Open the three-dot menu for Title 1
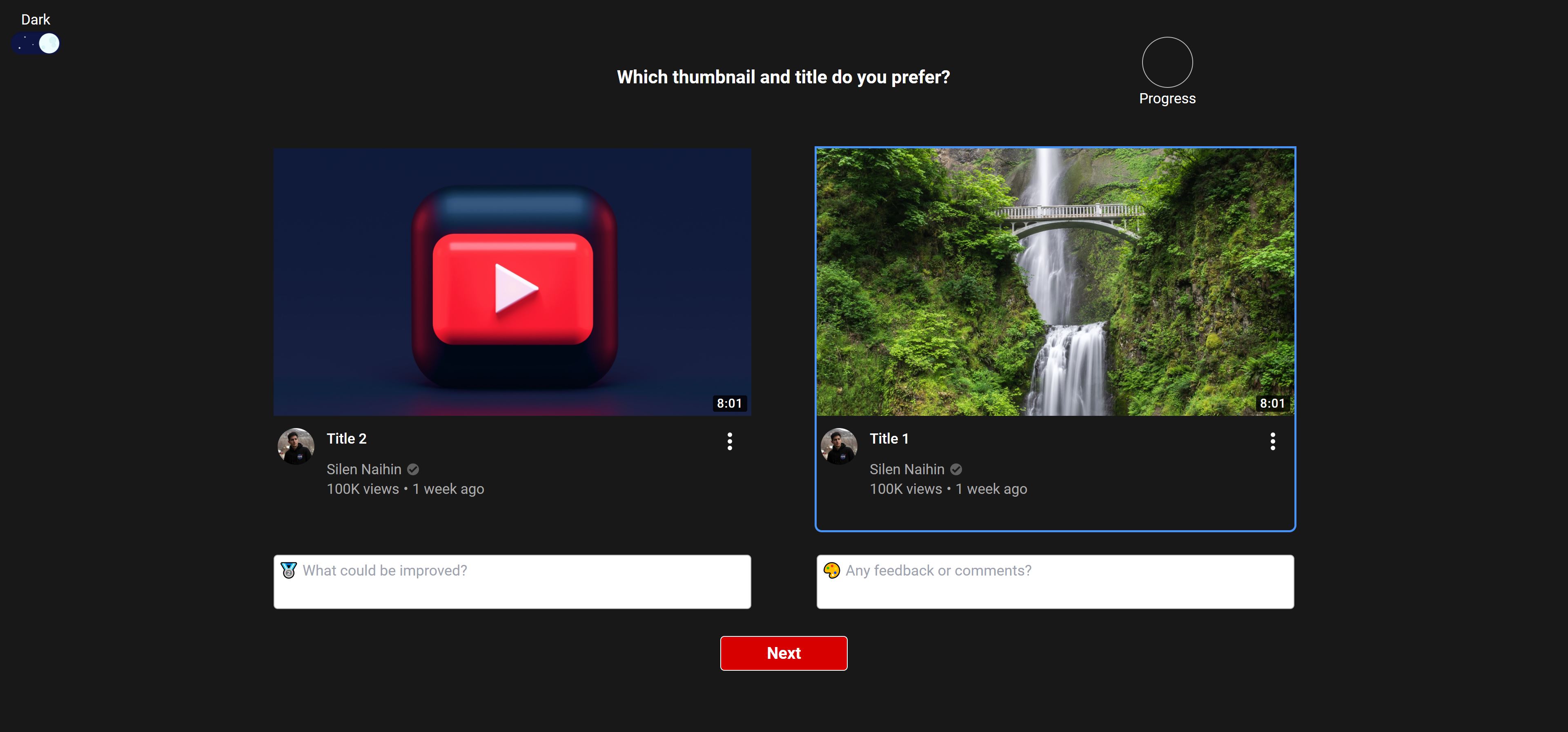 (1272, 442)
